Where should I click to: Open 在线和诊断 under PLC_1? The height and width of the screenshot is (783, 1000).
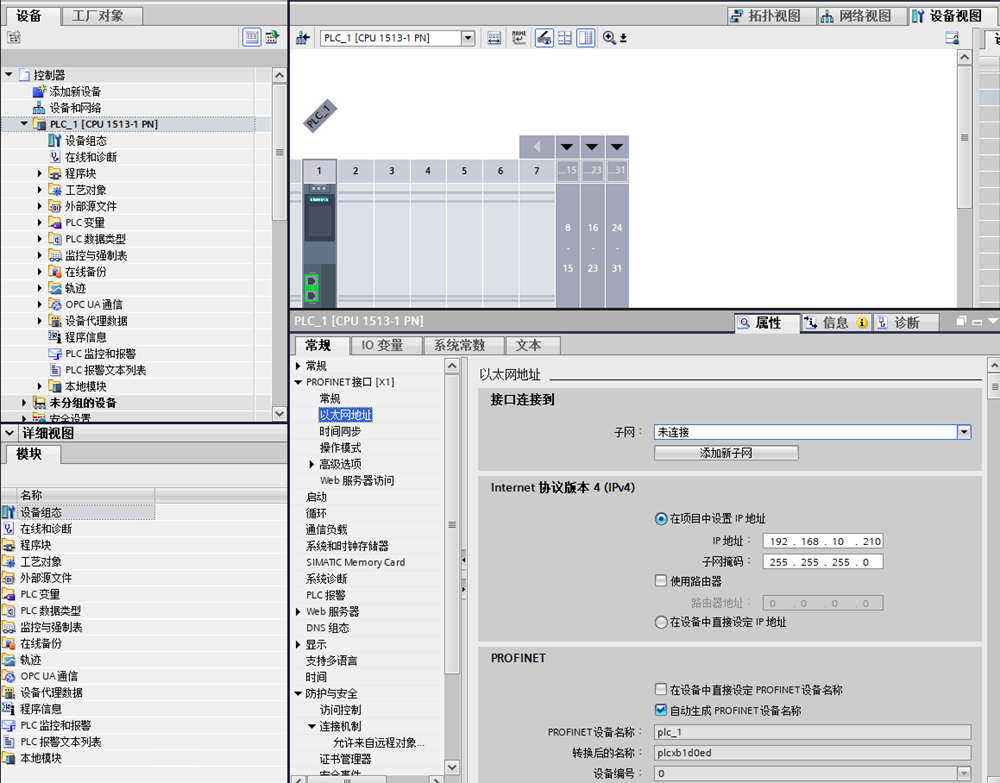90,157
